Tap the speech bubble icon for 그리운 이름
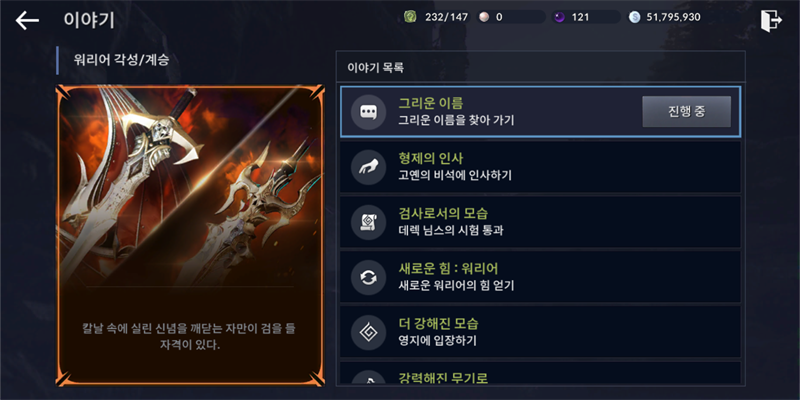 pos(368,112)
